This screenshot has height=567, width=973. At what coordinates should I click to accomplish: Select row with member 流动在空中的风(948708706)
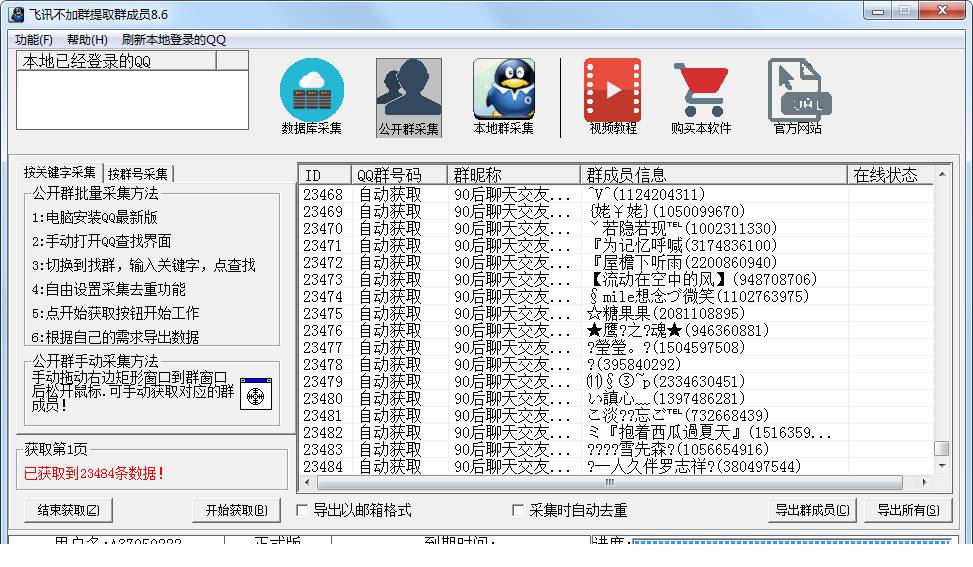click(616, 280)
